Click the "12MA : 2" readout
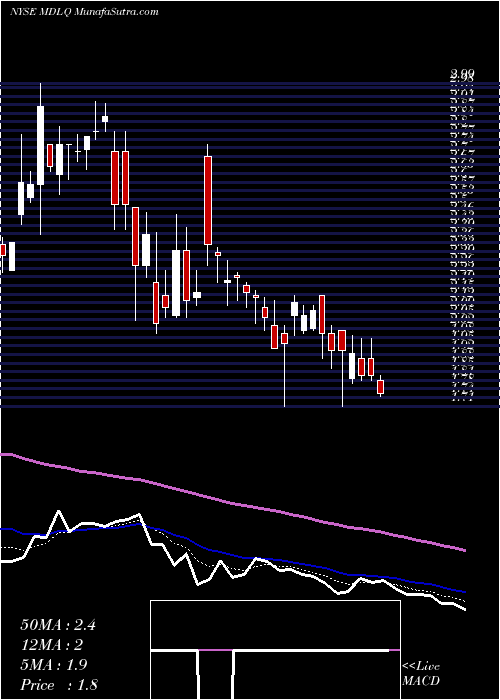The width and height of the screenshot is (500, 700). coord(52,645)
